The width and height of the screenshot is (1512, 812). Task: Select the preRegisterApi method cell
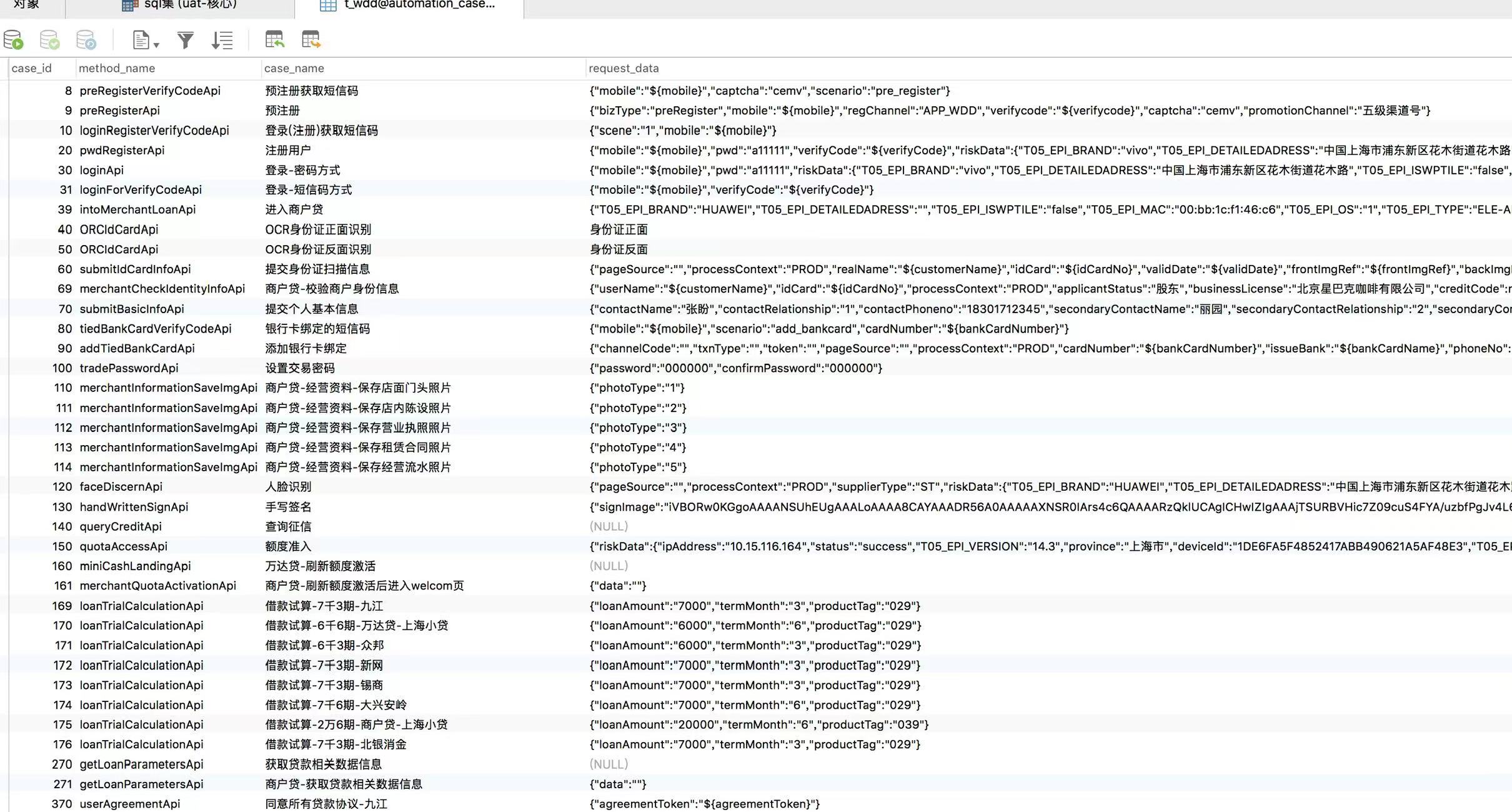click(x=120, y=111)
